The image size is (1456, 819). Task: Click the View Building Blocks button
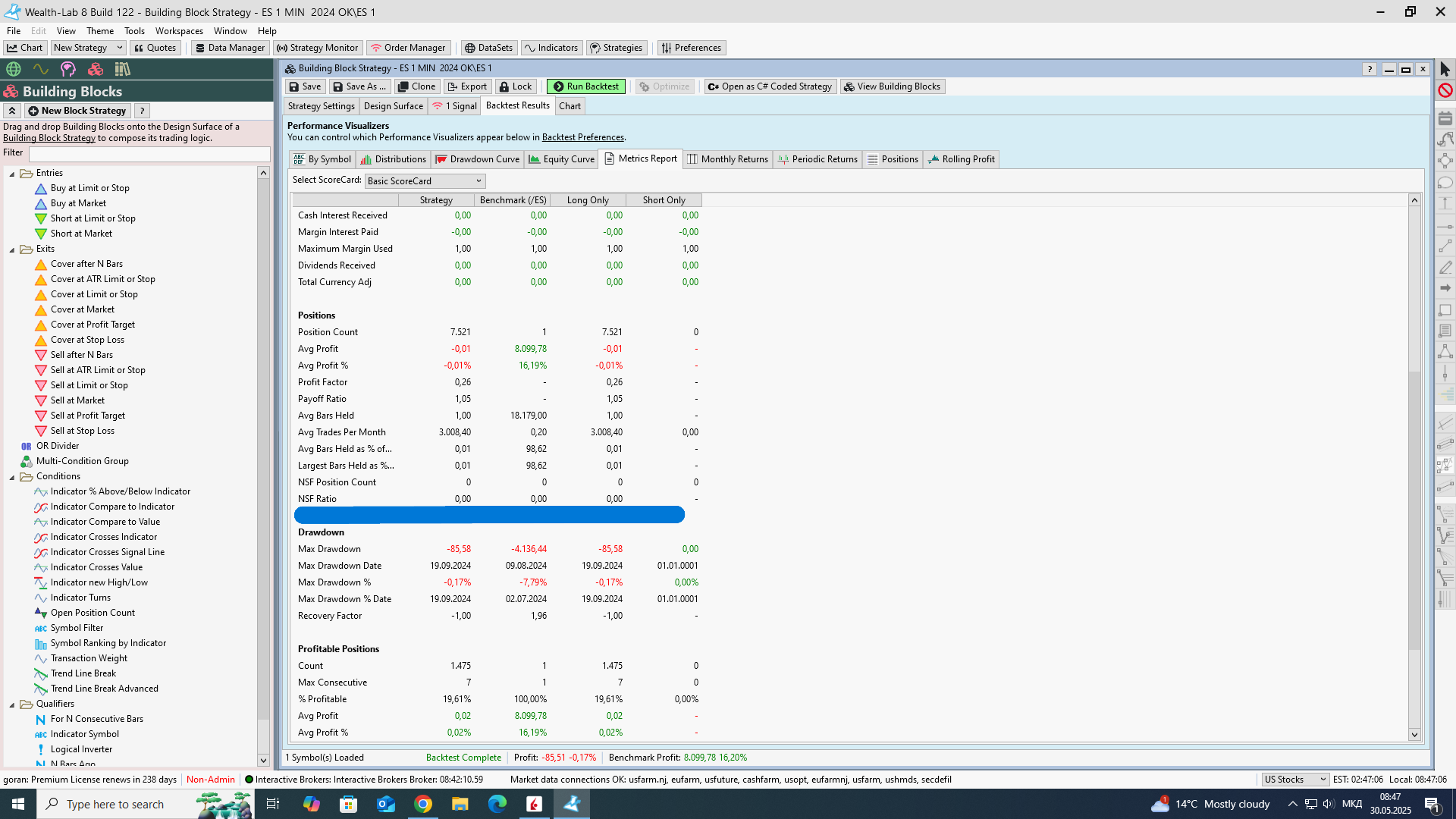[x=892, y=86]
